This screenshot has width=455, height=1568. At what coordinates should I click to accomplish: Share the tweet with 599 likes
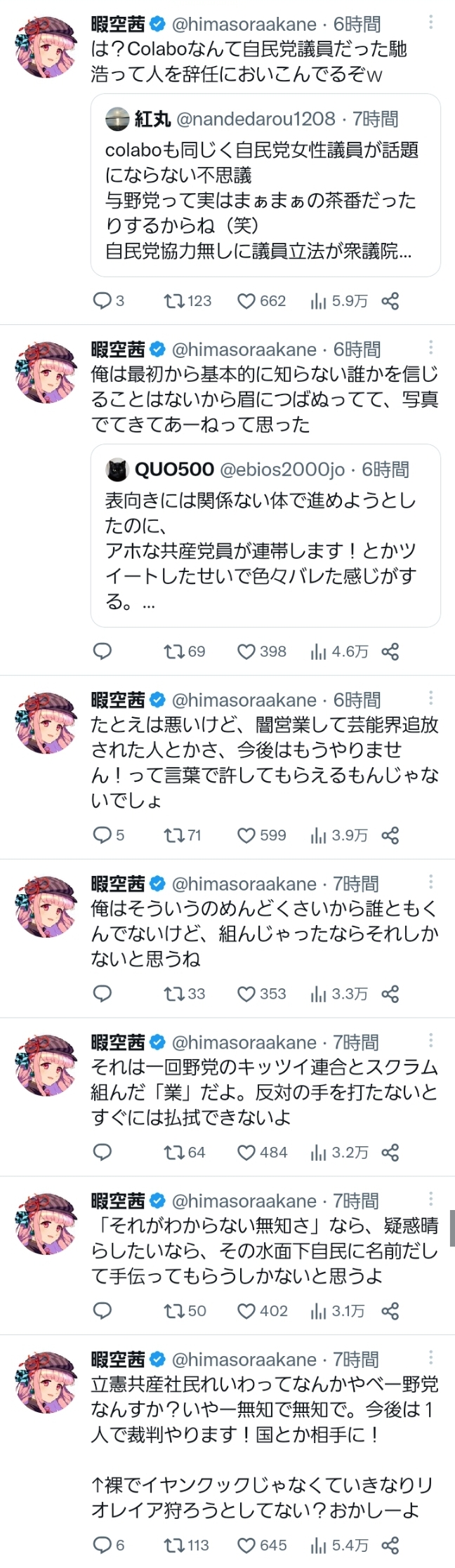point(390,835)
